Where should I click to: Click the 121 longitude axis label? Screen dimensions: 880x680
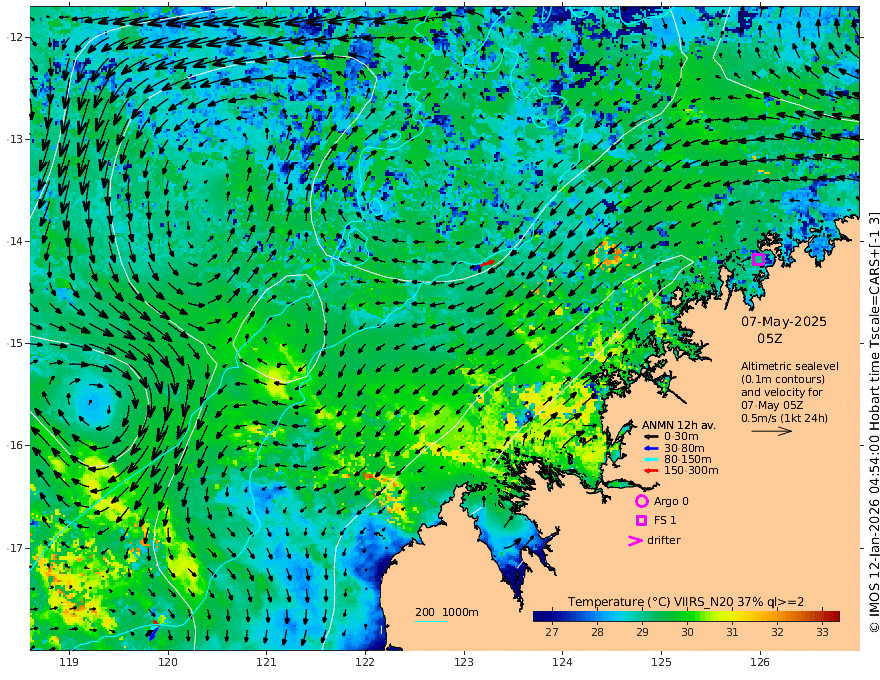267,662
